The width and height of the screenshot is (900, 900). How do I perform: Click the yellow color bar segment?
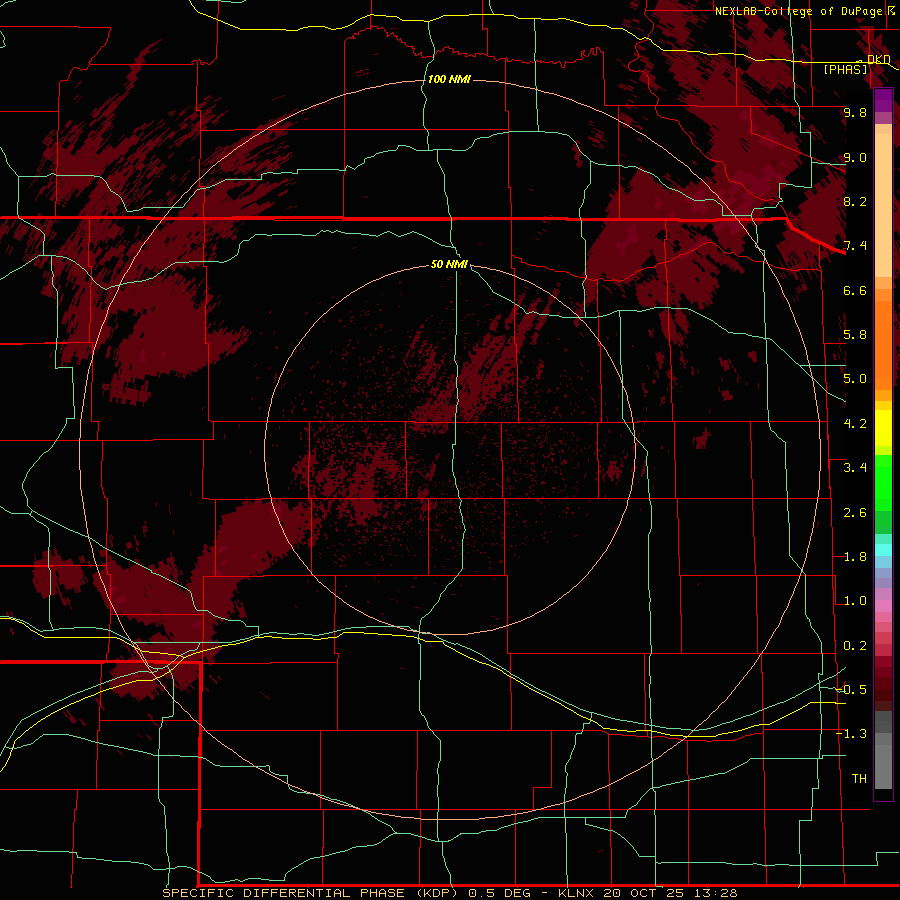pyautogui.click(x=883, y=428)
